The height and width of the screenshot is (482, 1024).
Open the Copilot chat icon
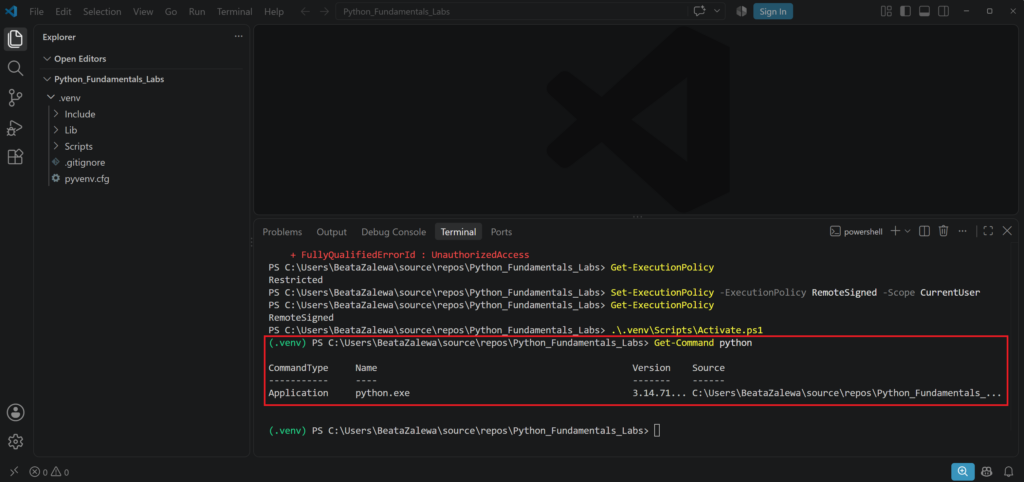click(x=700, y=11)
